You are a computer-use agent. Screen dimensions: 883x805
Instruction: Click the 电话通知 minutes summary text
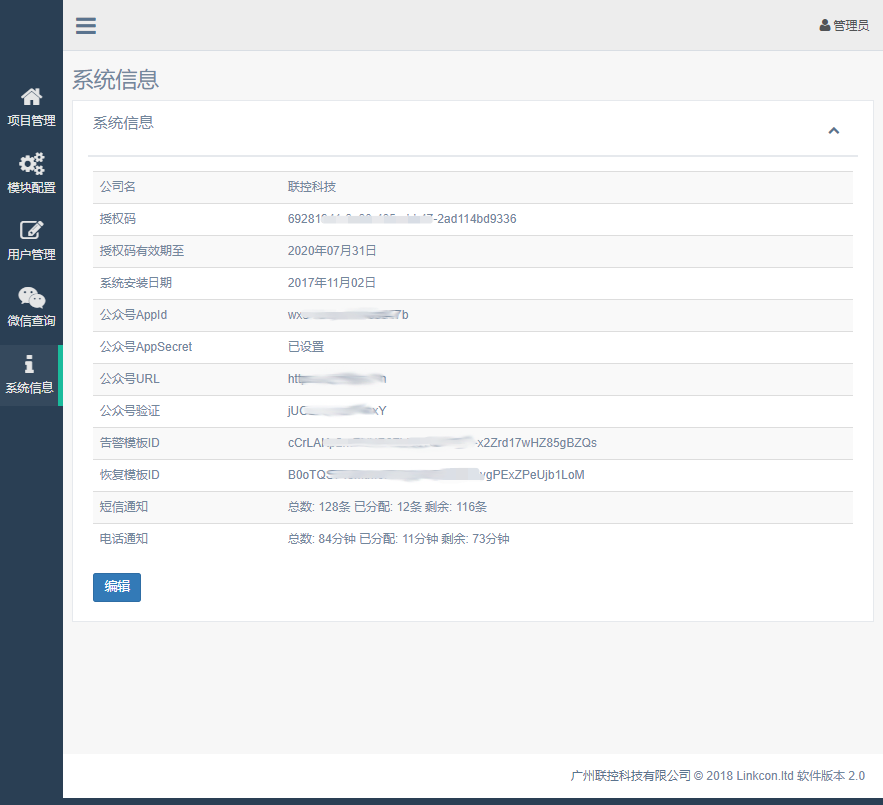click(x=398, y=539)
